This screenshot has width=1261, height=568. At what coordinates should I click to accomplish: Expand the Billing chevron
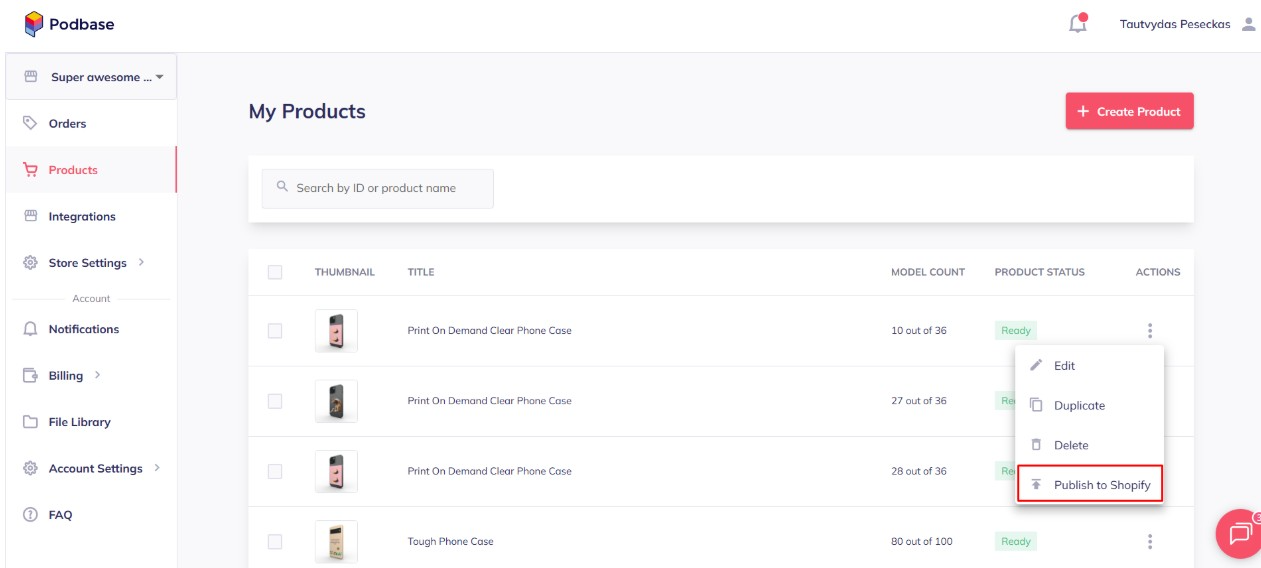(x=97, y=375)
